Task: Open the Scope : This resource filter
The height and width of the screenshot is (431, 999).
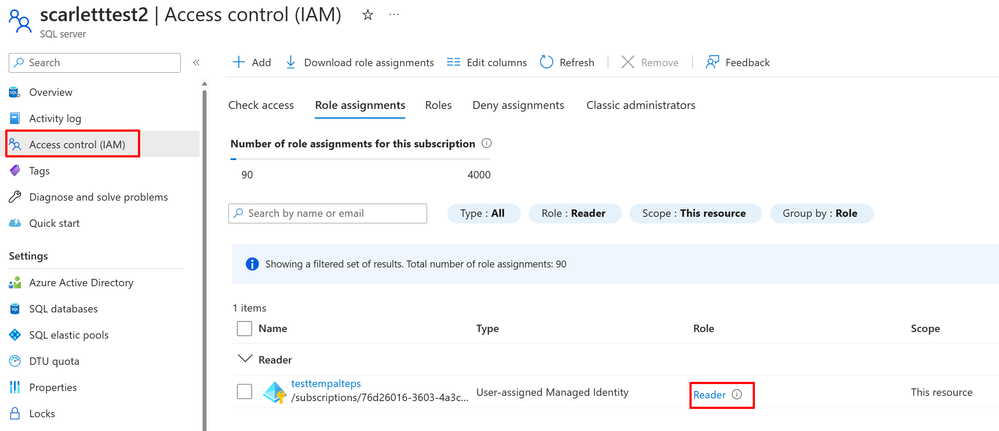Action: (x=696, y=214)
